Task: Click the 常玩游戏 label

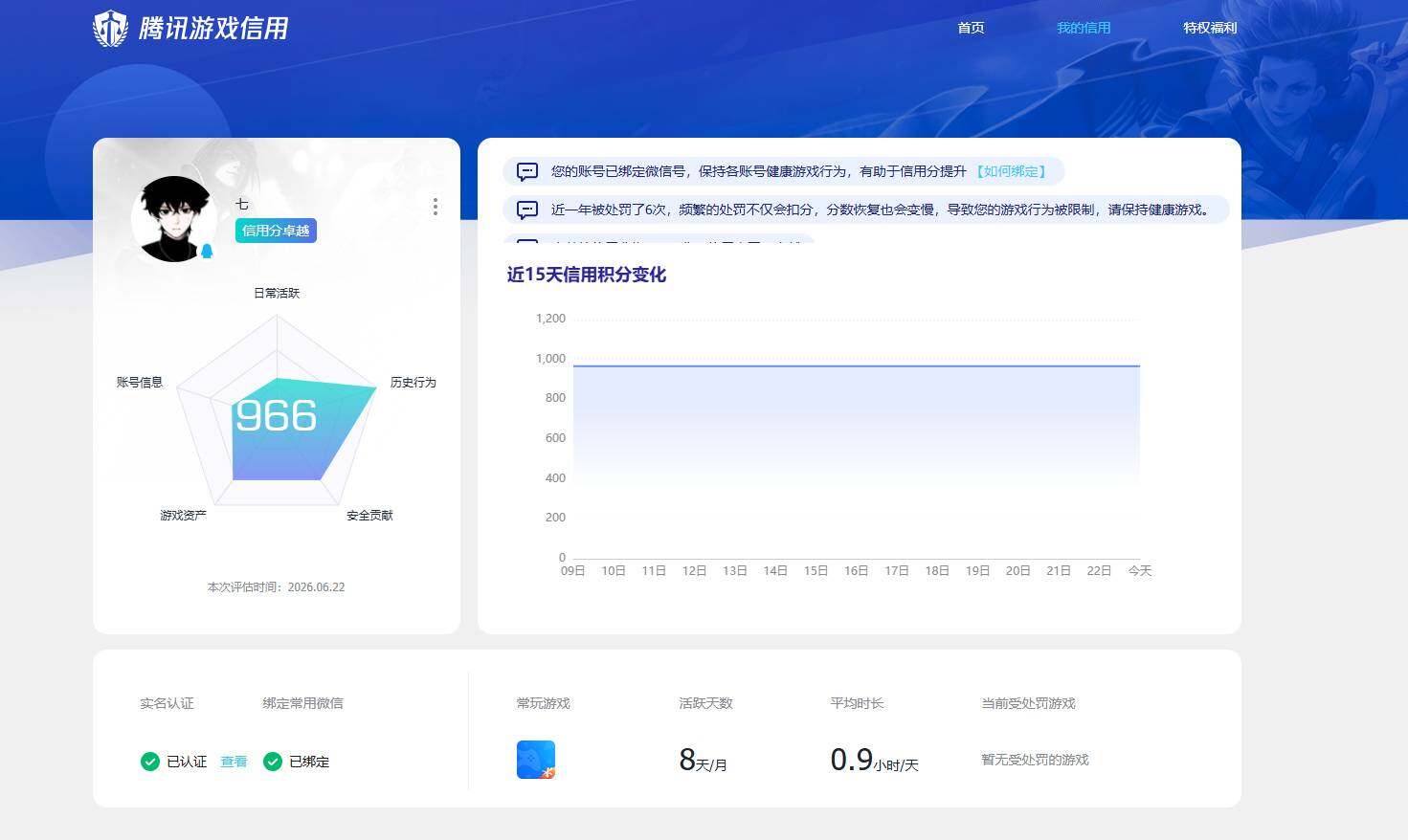Action: point(543,703)
